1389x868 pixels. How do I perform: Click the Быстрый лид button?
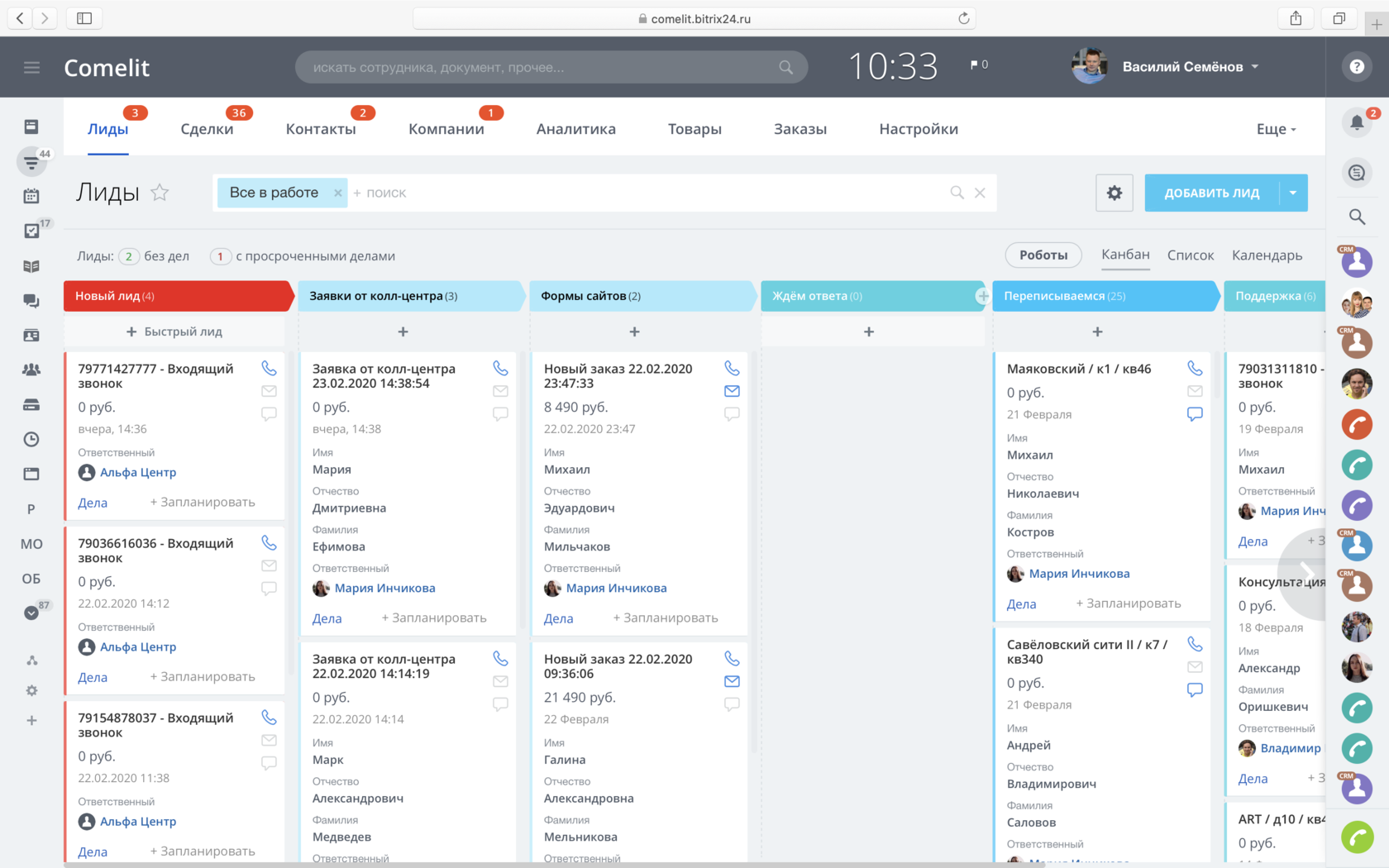pos(174,331)
